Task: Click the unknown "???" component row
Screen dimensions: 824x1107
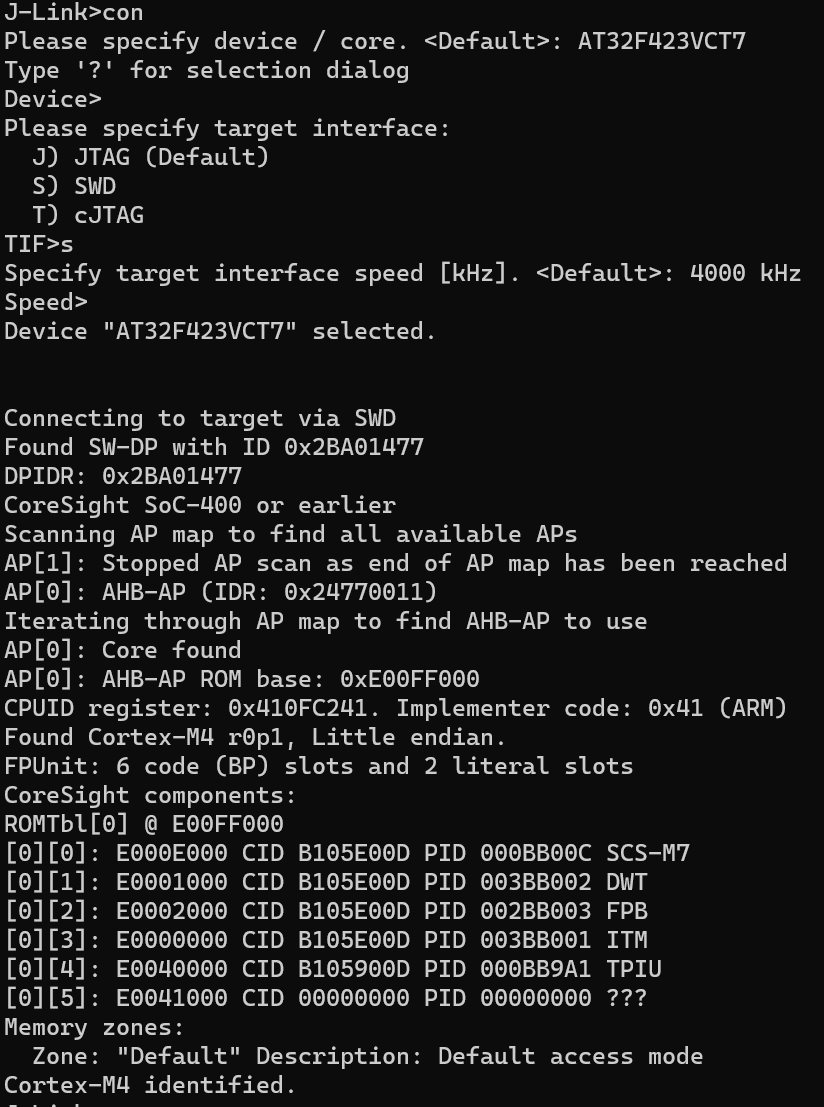Action: (326, 998)
